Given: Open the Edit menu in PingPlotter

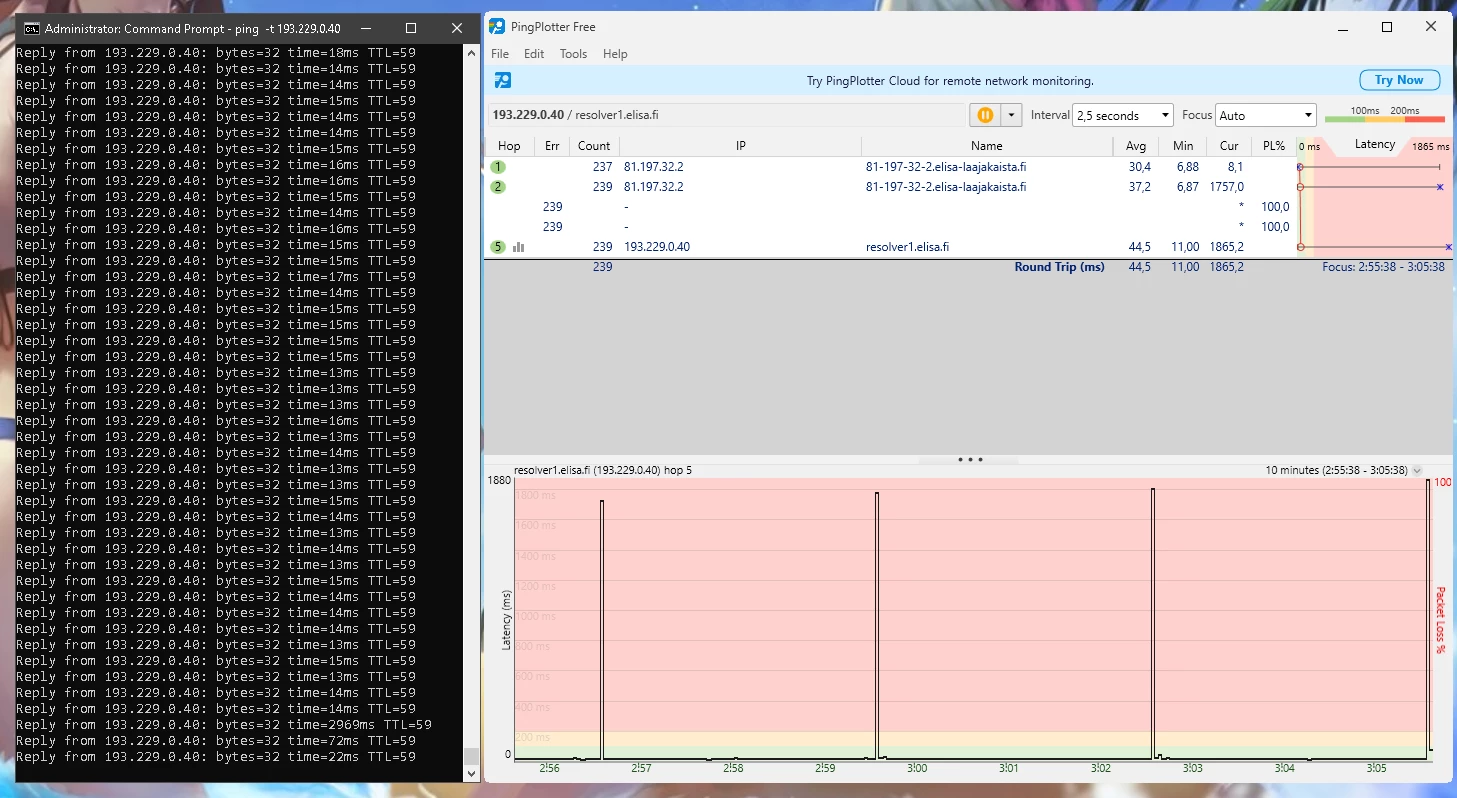Looking at the screenshot, I should [534, 54].
